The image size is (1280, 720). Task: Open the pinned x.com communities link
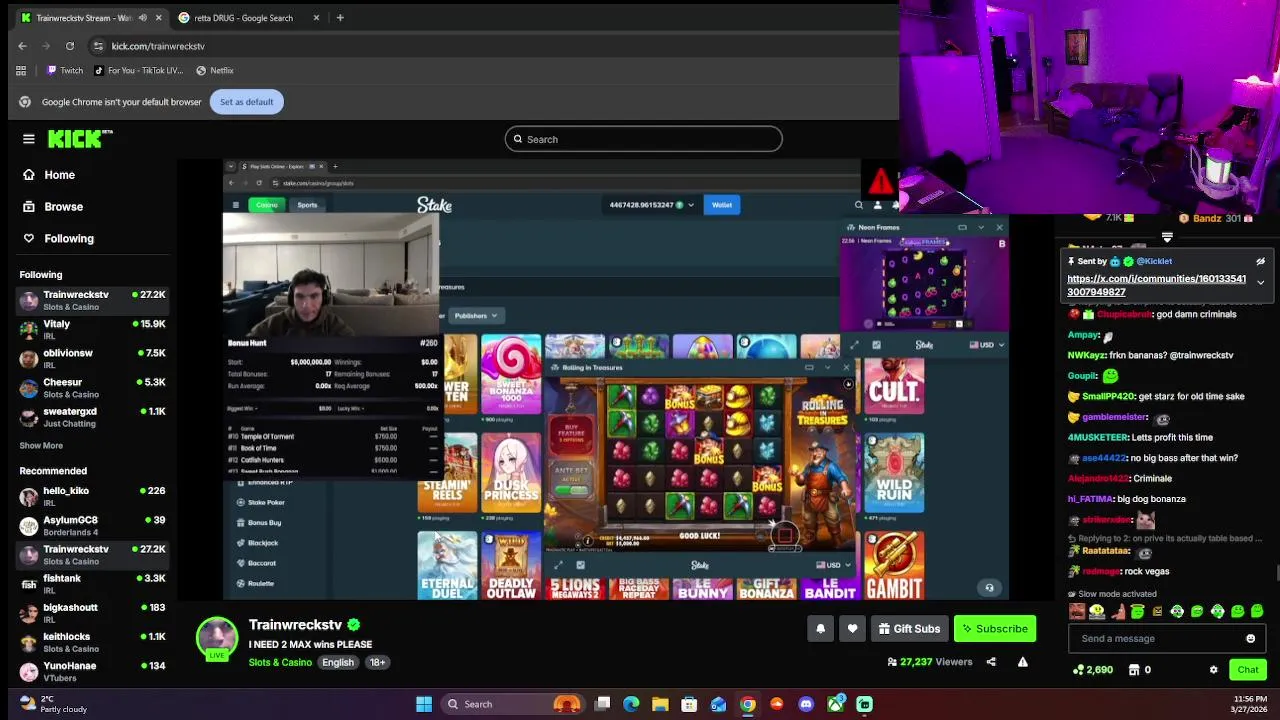[x=1156, y=285]
